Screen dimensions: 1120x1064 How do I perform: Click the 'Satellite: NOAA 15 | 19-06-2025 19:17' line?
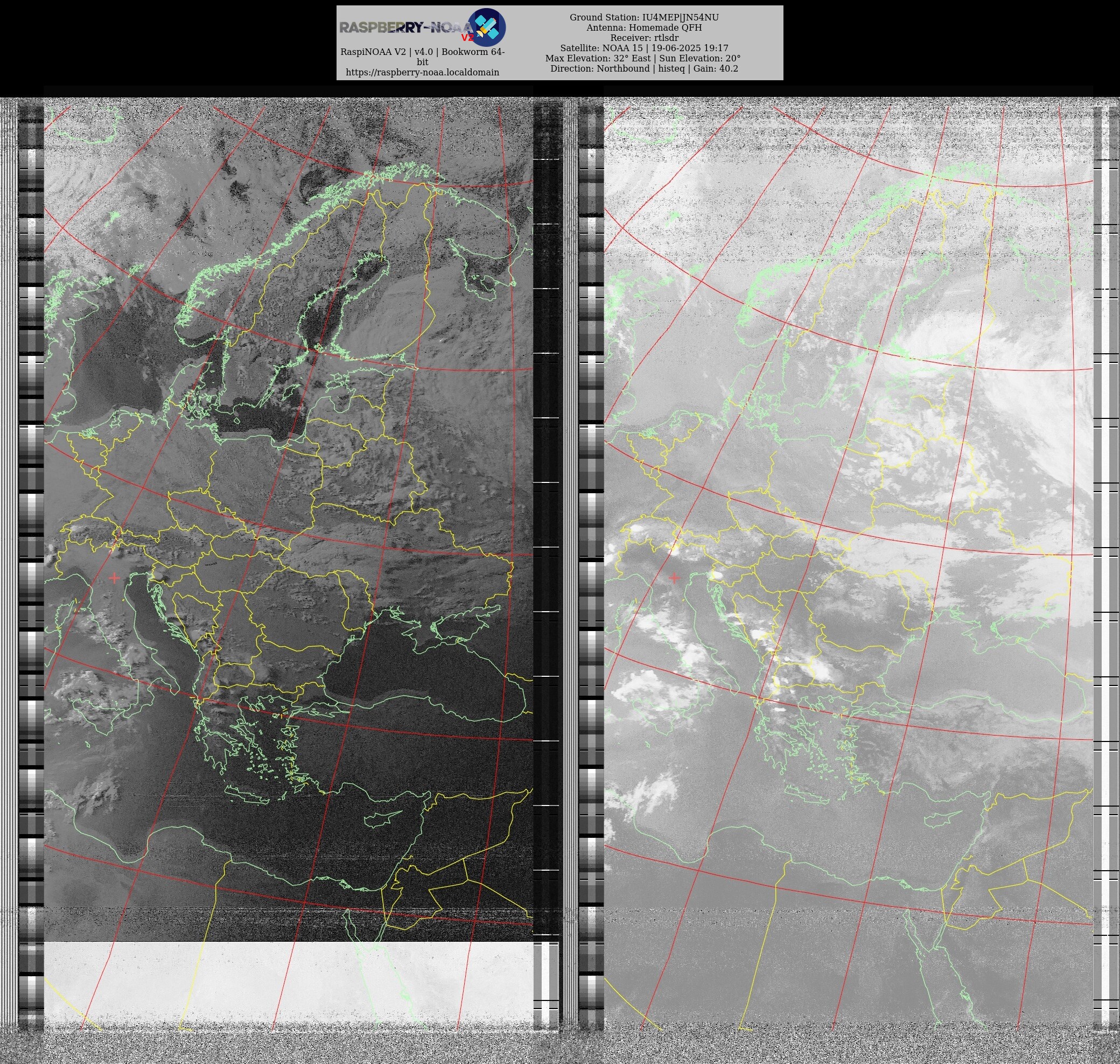coord(644,48)
